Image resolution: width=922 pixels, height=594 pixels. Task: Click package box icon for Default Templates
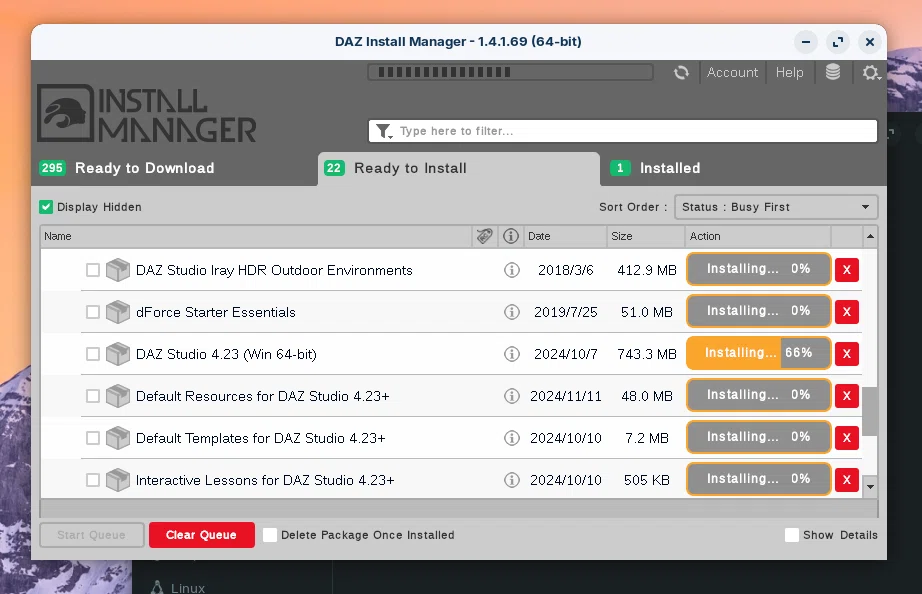118,438
